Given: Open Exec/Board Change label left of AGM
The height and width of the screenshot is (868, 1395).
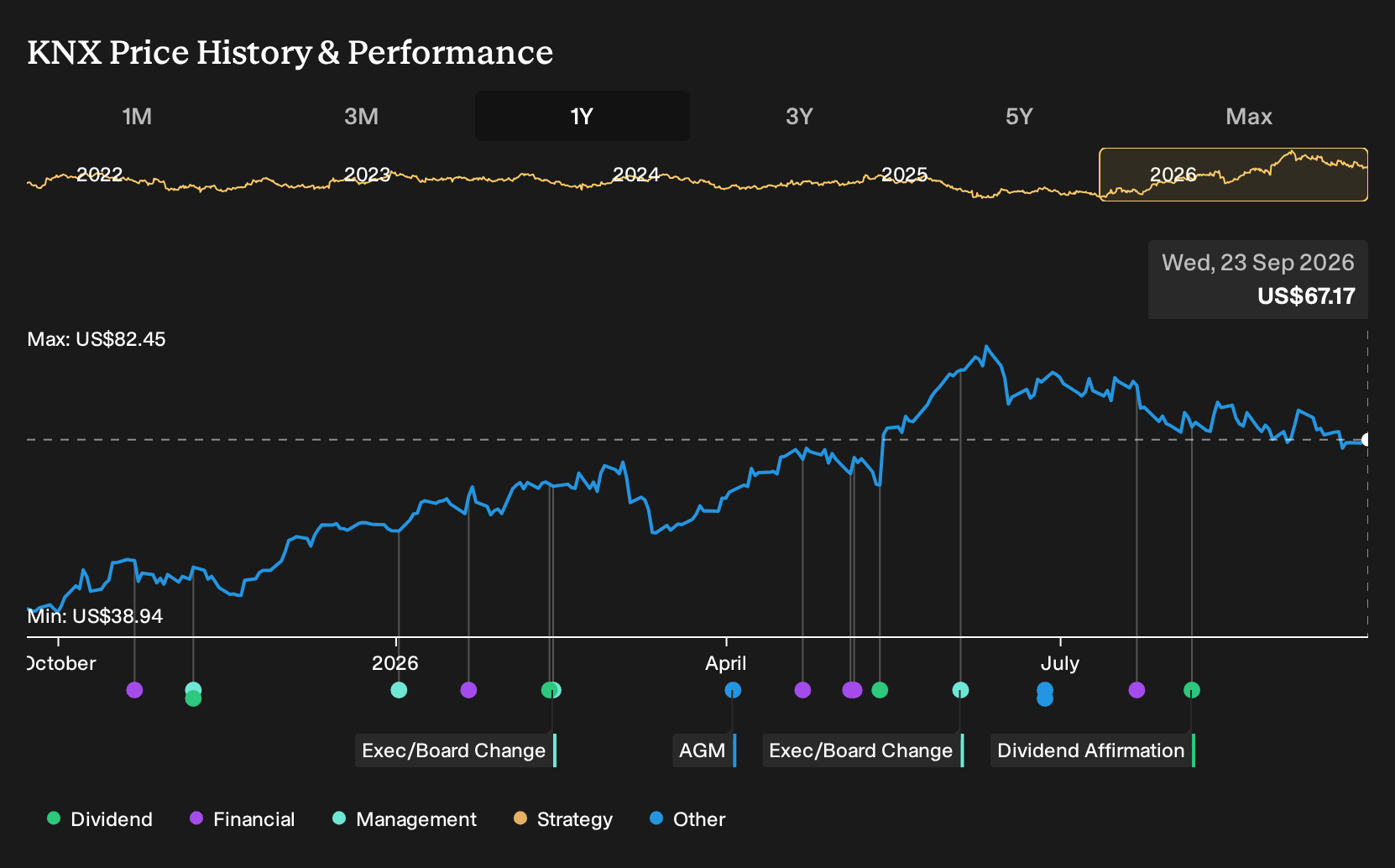Looking at the screenshot, I should [456, 750].
